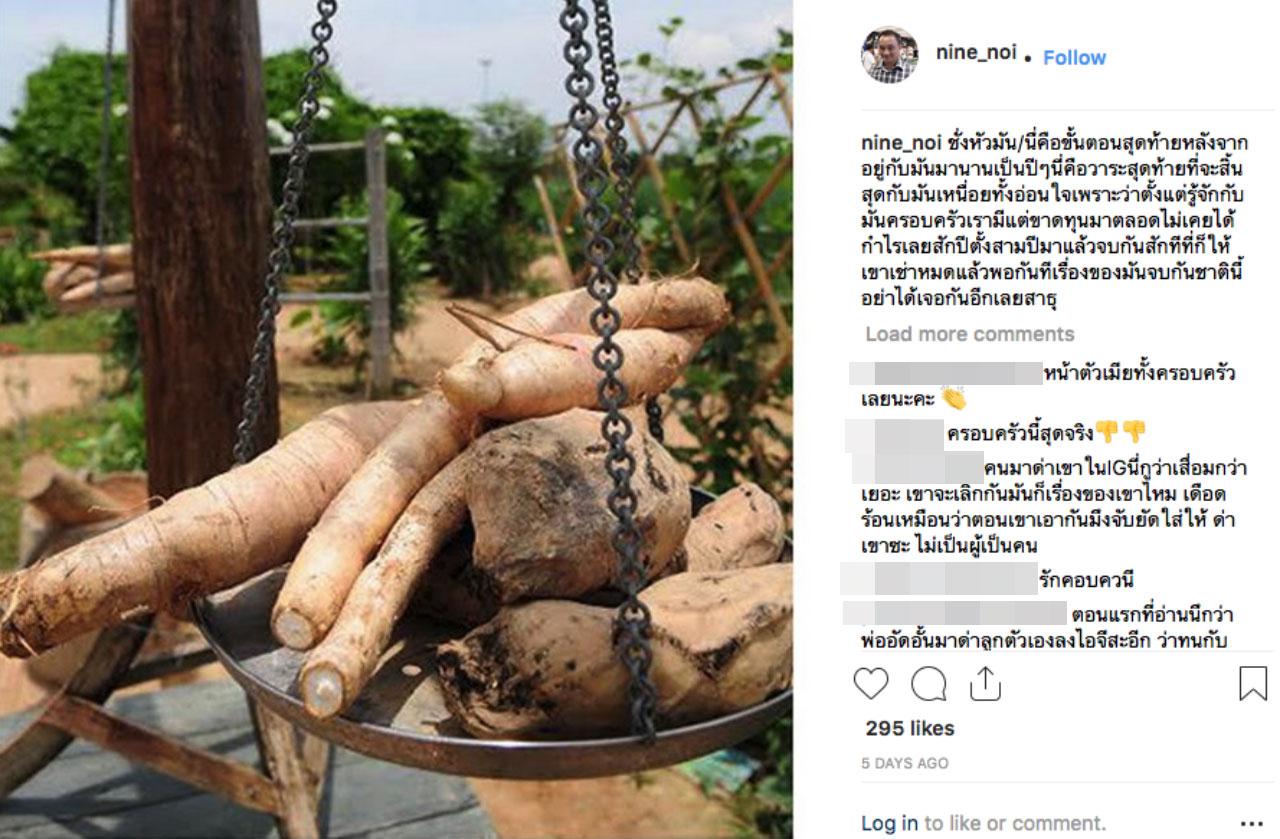This screenshot has width=1280, height=839.
Task: Click the yam photo on the scale
Action: [x=396, y=419]
